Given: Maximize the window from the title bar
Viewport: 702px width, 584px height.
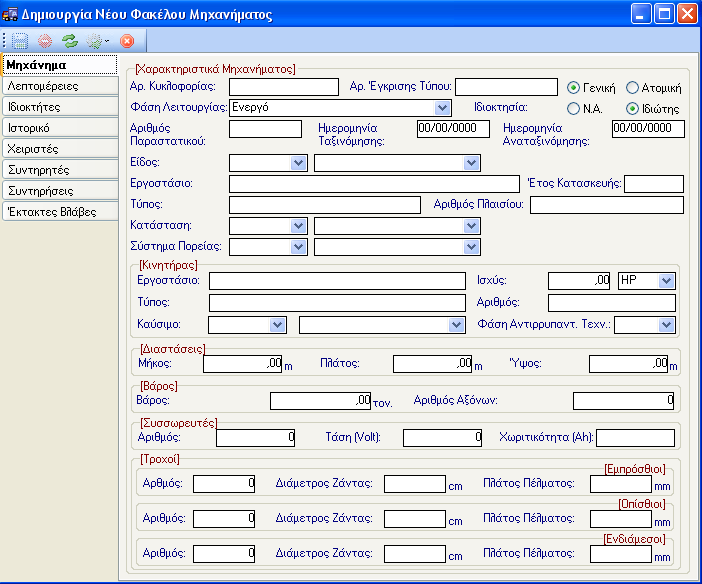Looking at the screenshot, I should click(664, 14).
